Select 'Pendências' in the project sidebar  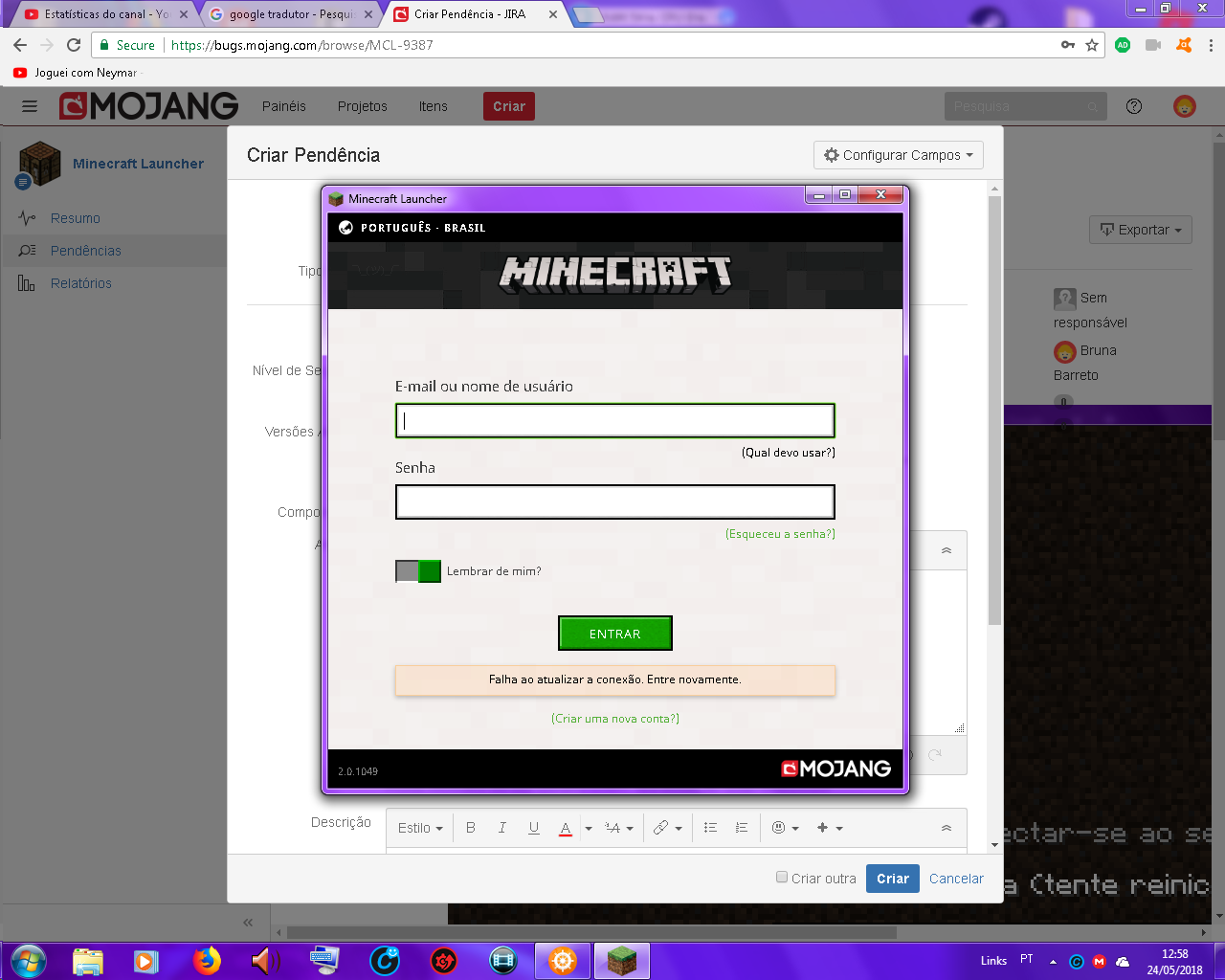click(x=86, y=251)
